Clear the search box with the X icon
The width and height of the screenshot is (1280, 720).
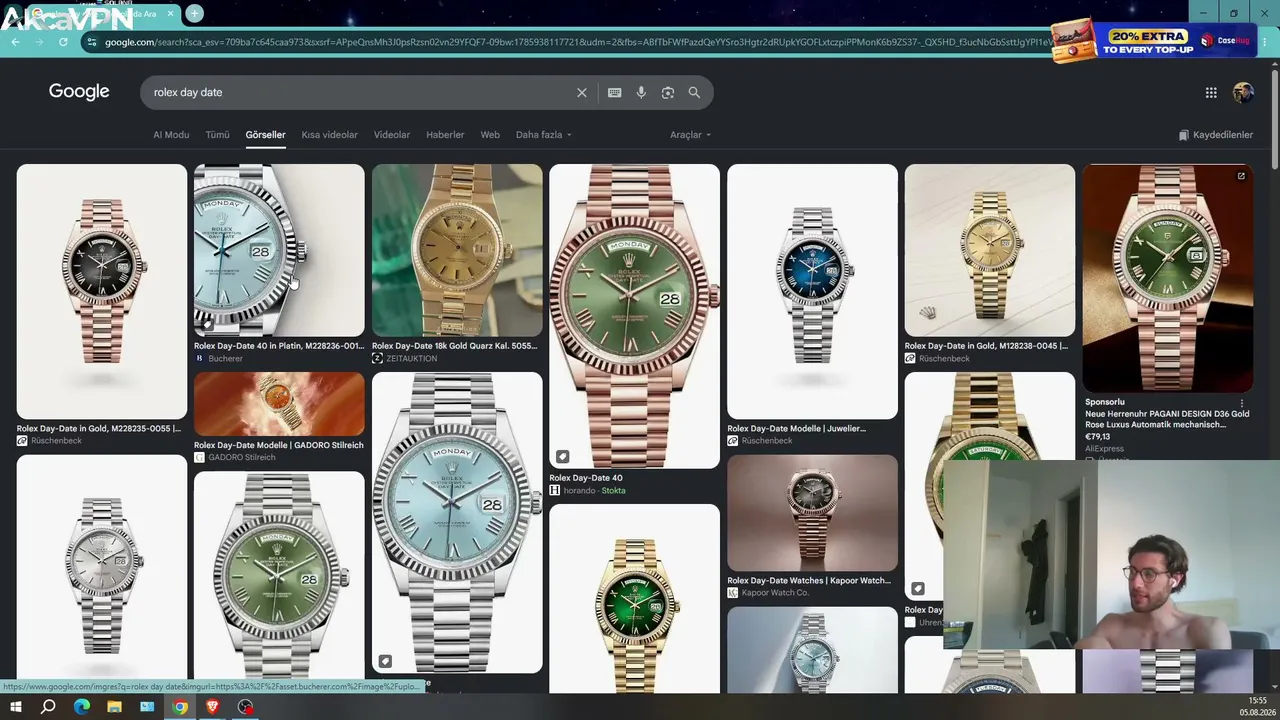[582, 92]
